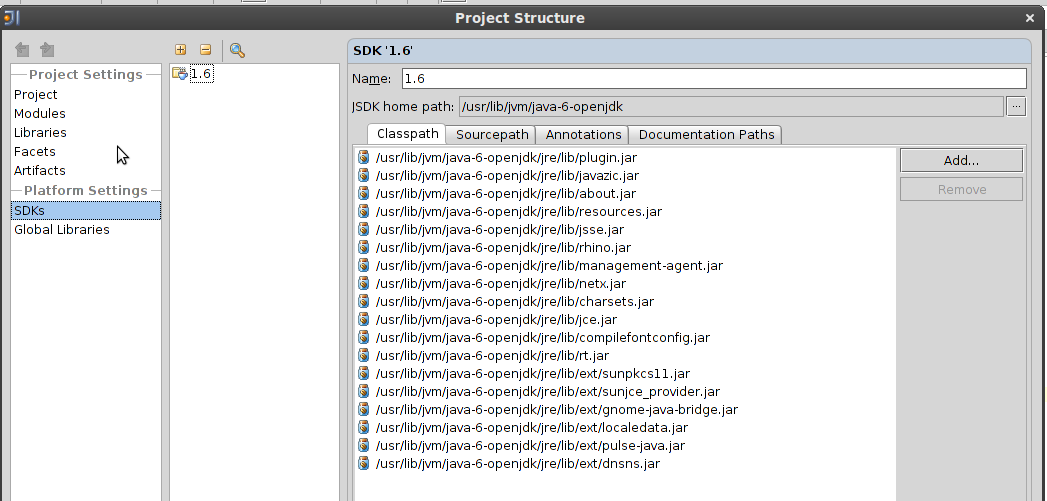Click the minus icon to remove SDK
The image size is (1047, 501).
(205, 50)
